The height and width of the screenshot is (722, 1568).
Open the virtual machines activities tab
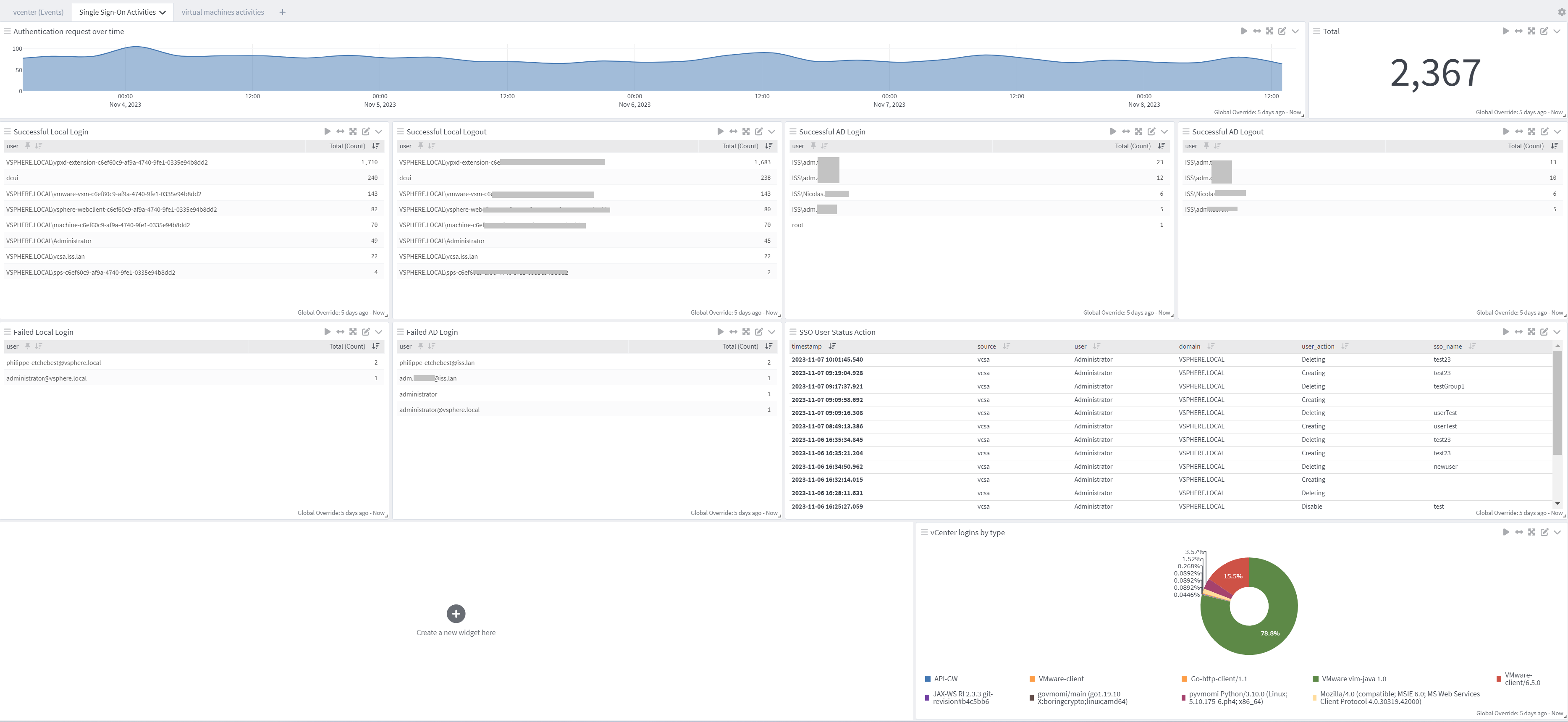pyautogui.click(x=223, y=12)
